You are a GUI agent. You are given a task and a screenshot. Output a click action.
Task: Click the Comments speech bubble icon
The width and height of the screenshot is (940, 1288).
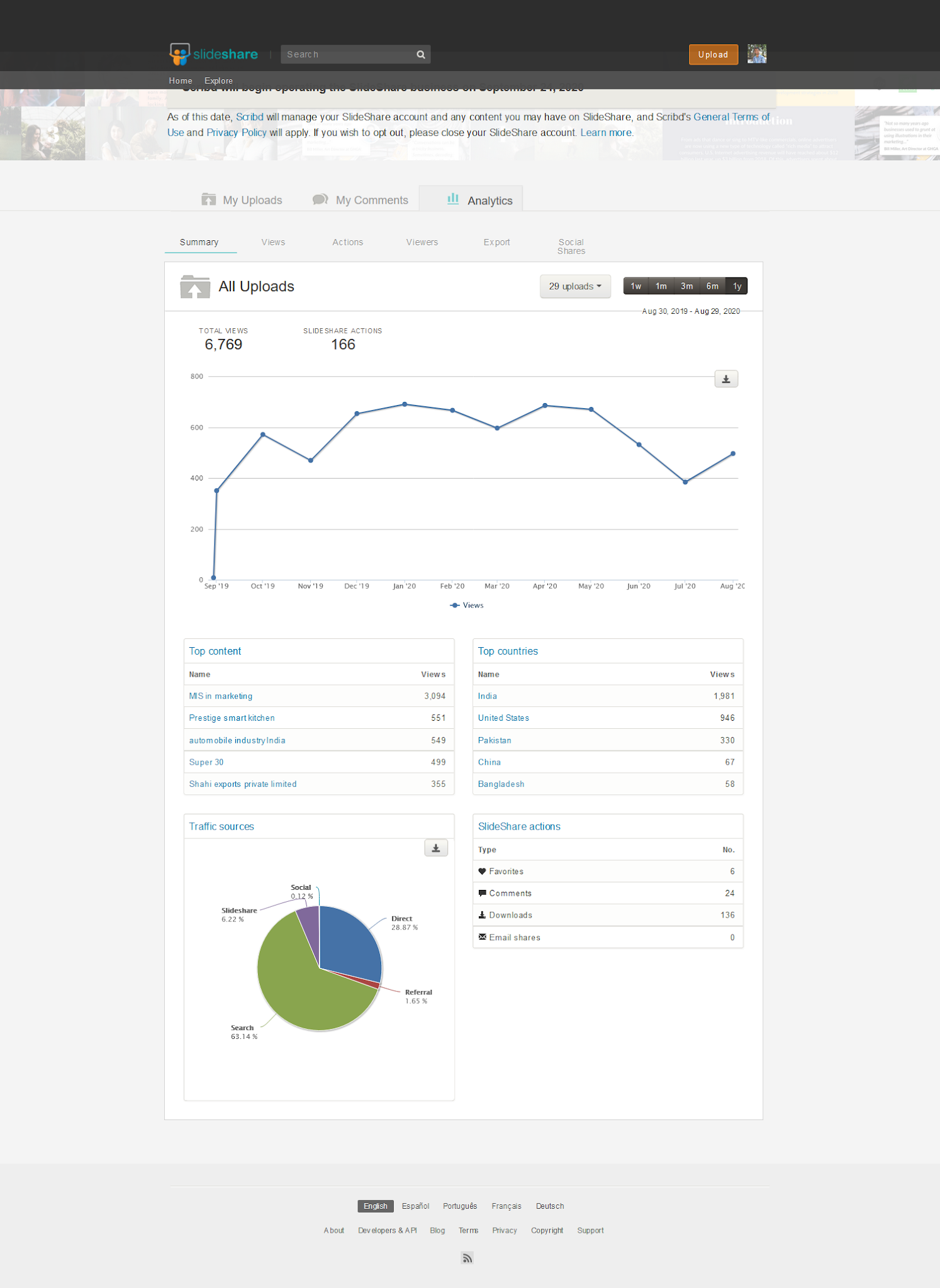point(482,893)
